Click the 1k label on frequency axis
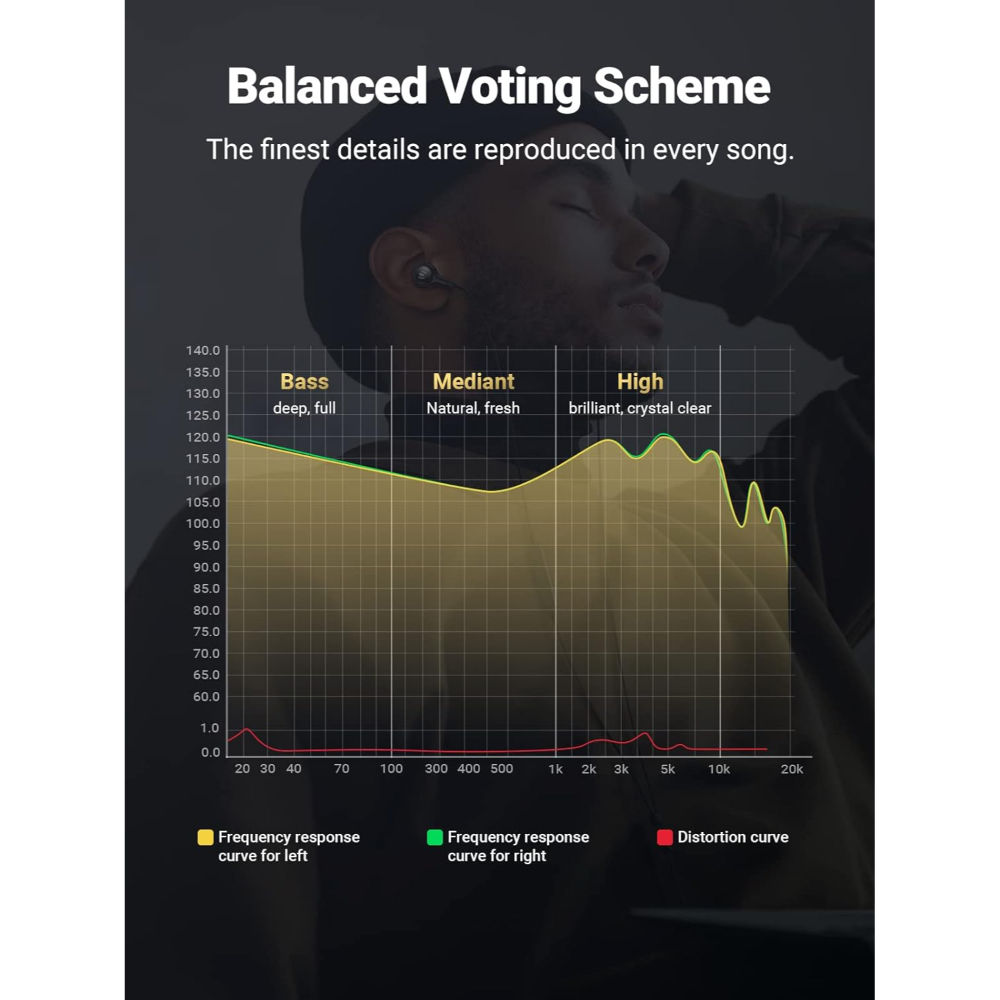This screenshot has width=1000, height=1000. (x=555, y=769)
